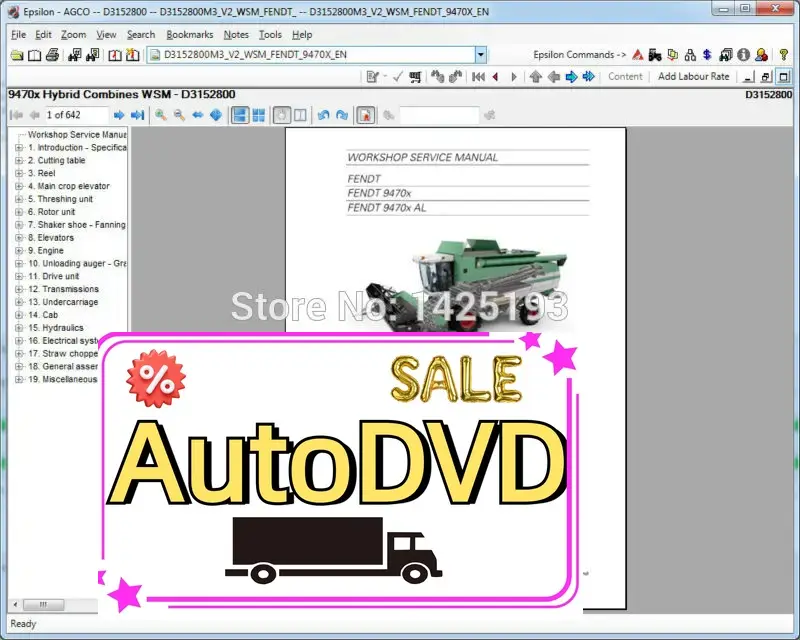
Task: Select 'Workshop Service Manual' root node
Action: pyautogui.click(x=77, y=135)
